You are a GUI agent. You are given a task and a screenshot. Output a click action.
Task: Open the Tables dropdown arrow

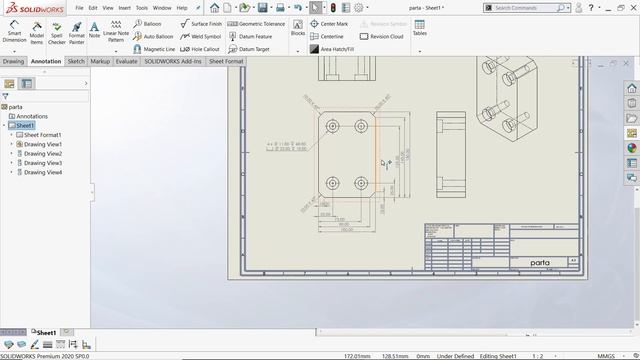[x=420, y=51]
